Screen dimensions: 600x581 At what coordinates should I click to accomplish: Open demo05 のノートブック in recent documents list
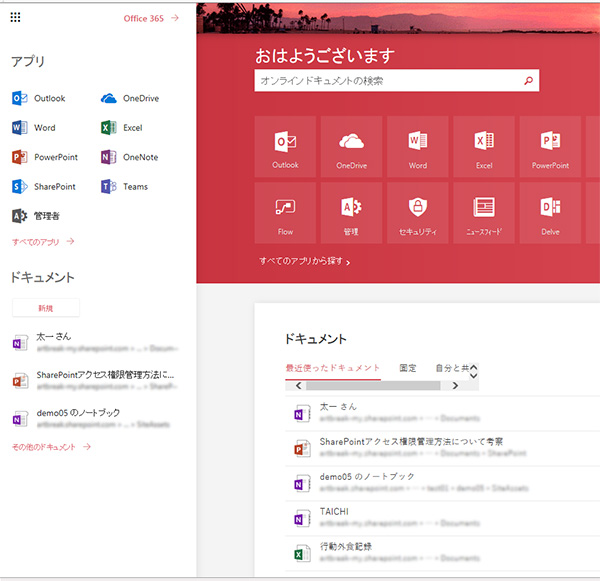442,483
